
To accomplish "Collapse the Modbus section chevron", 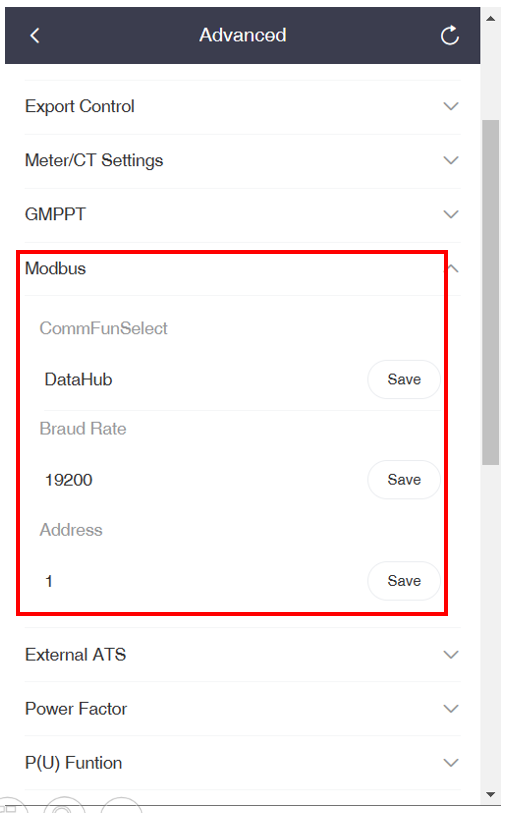I will [x=453, y=269].
